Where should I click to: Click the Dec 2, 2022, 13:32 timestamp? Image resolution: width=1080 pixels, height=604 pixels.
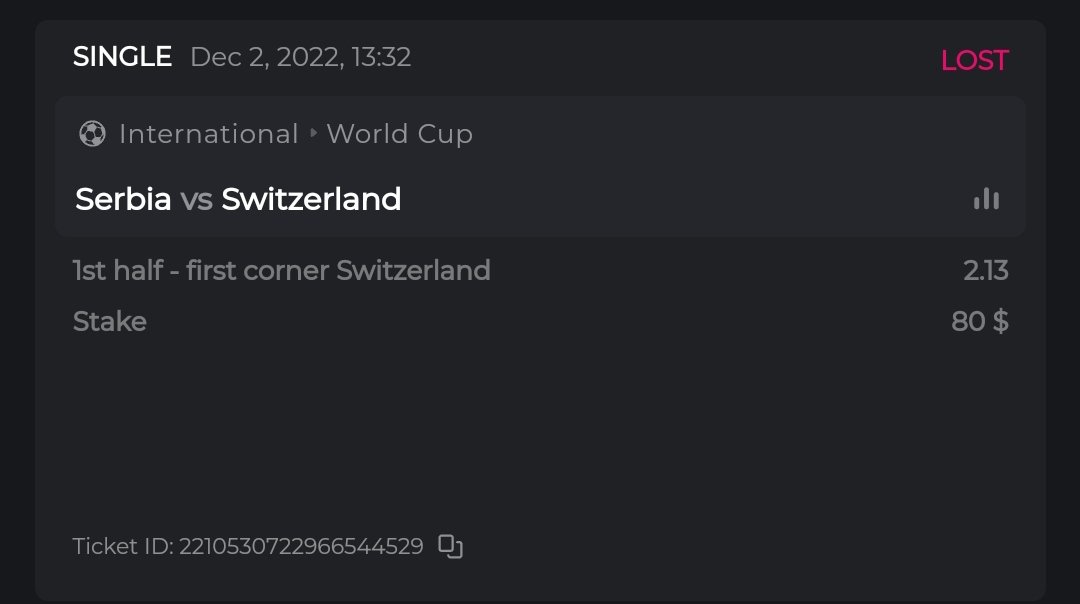pos(300,57)
